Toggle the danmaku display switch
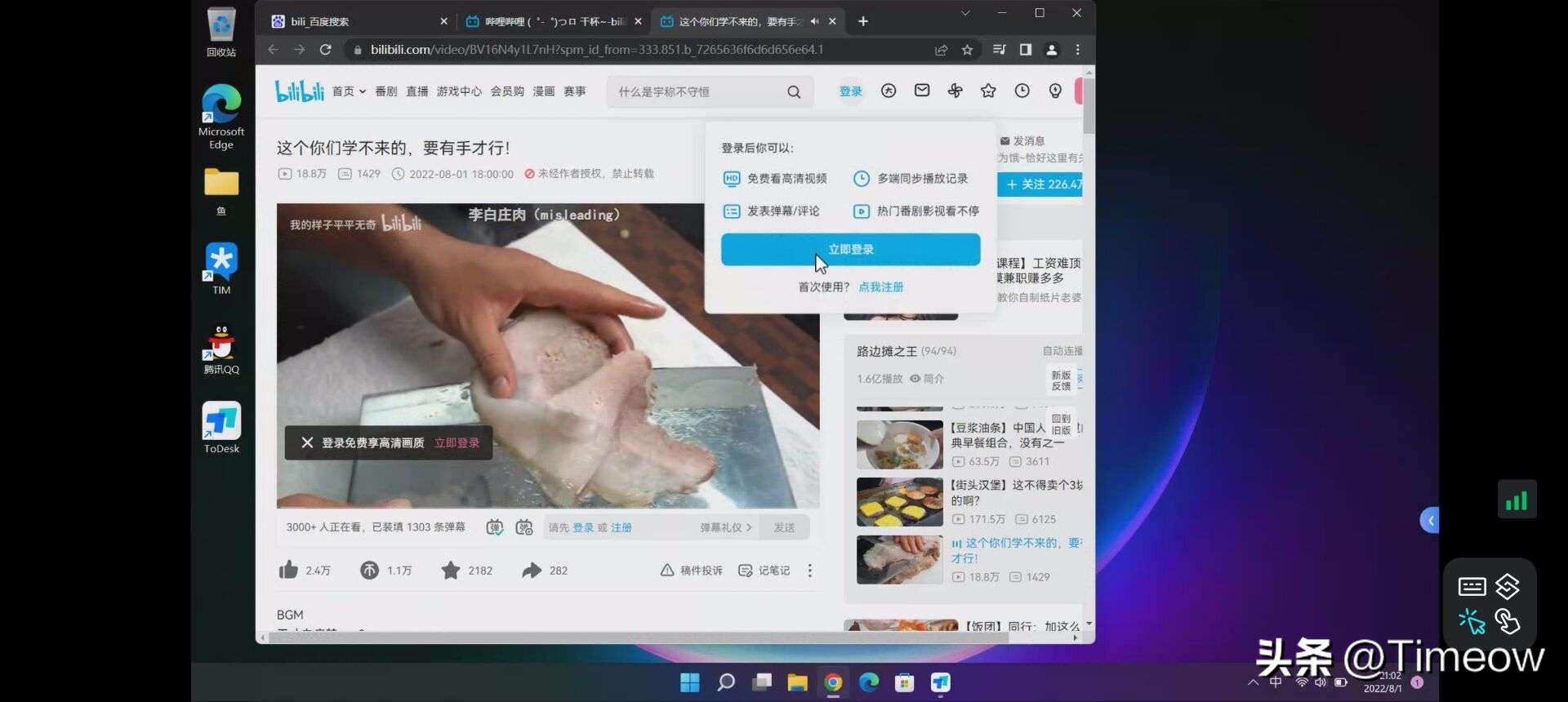Screen dimensions: 1568x702 [495, 527]
